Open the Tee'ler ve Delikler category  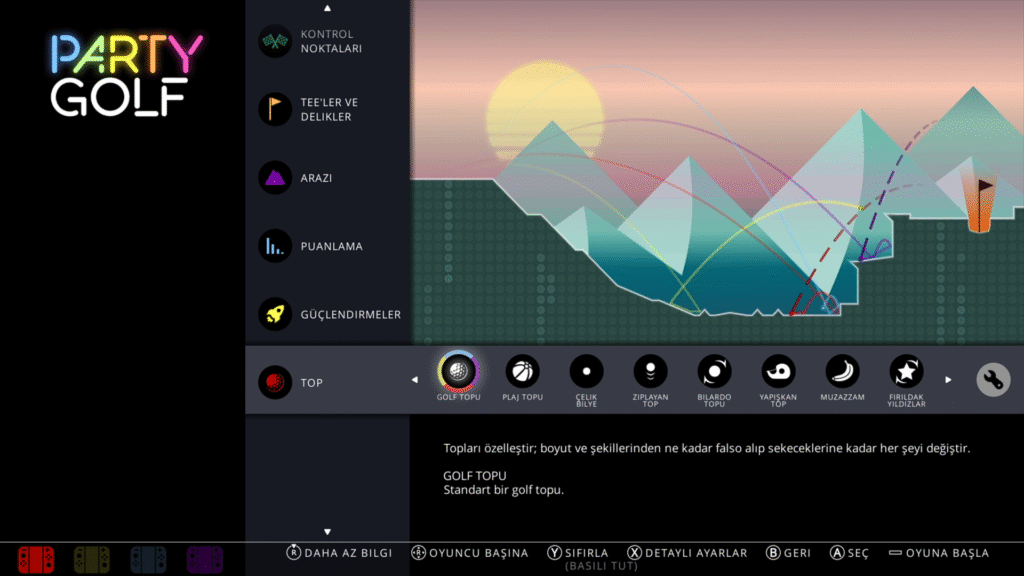(x=328, y=110)
